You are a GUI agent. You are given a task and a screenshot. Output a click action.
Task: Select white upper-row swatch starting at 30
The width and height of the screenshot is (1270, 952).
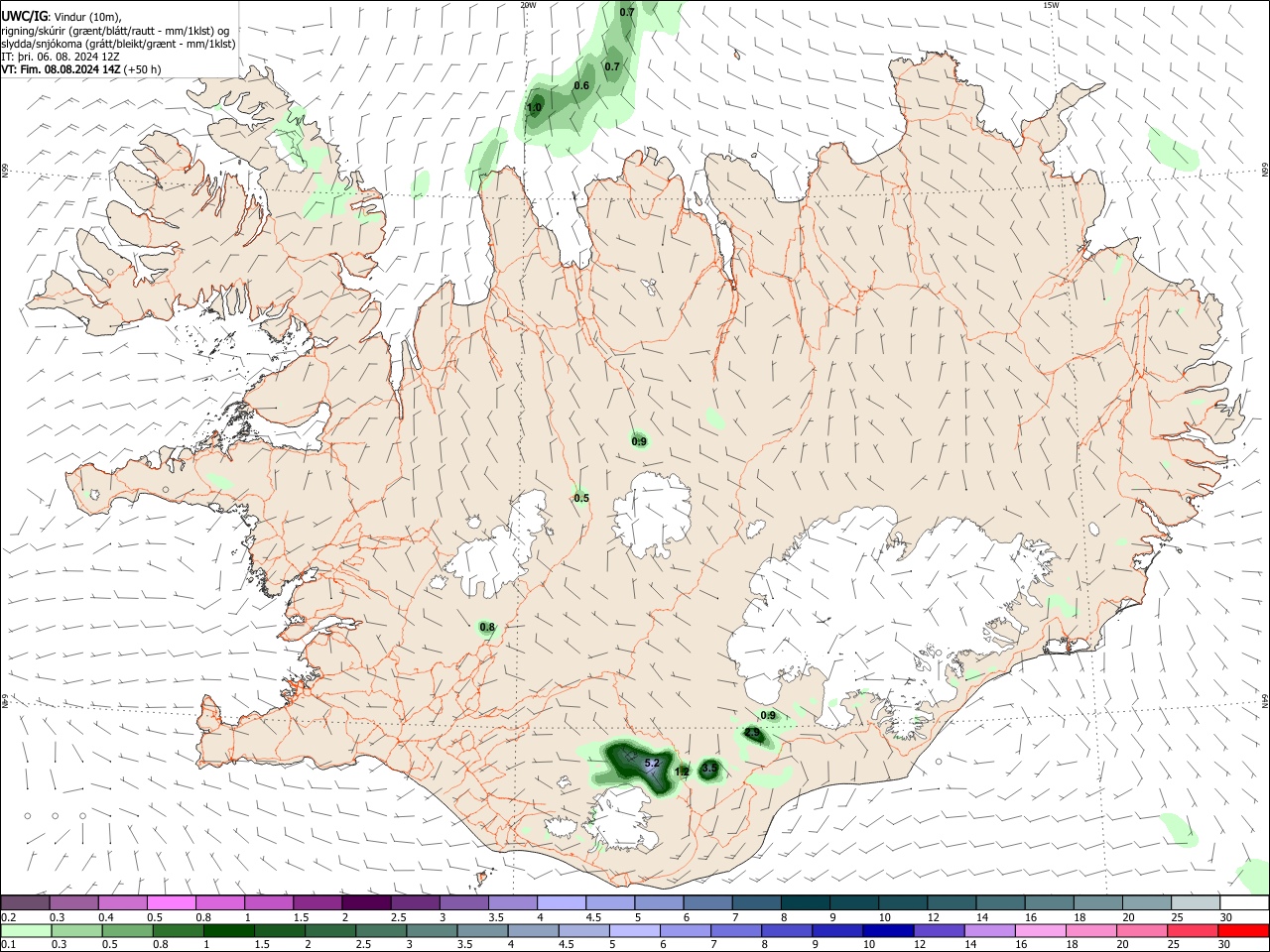pyautogui.click(x=1244, y=903)
